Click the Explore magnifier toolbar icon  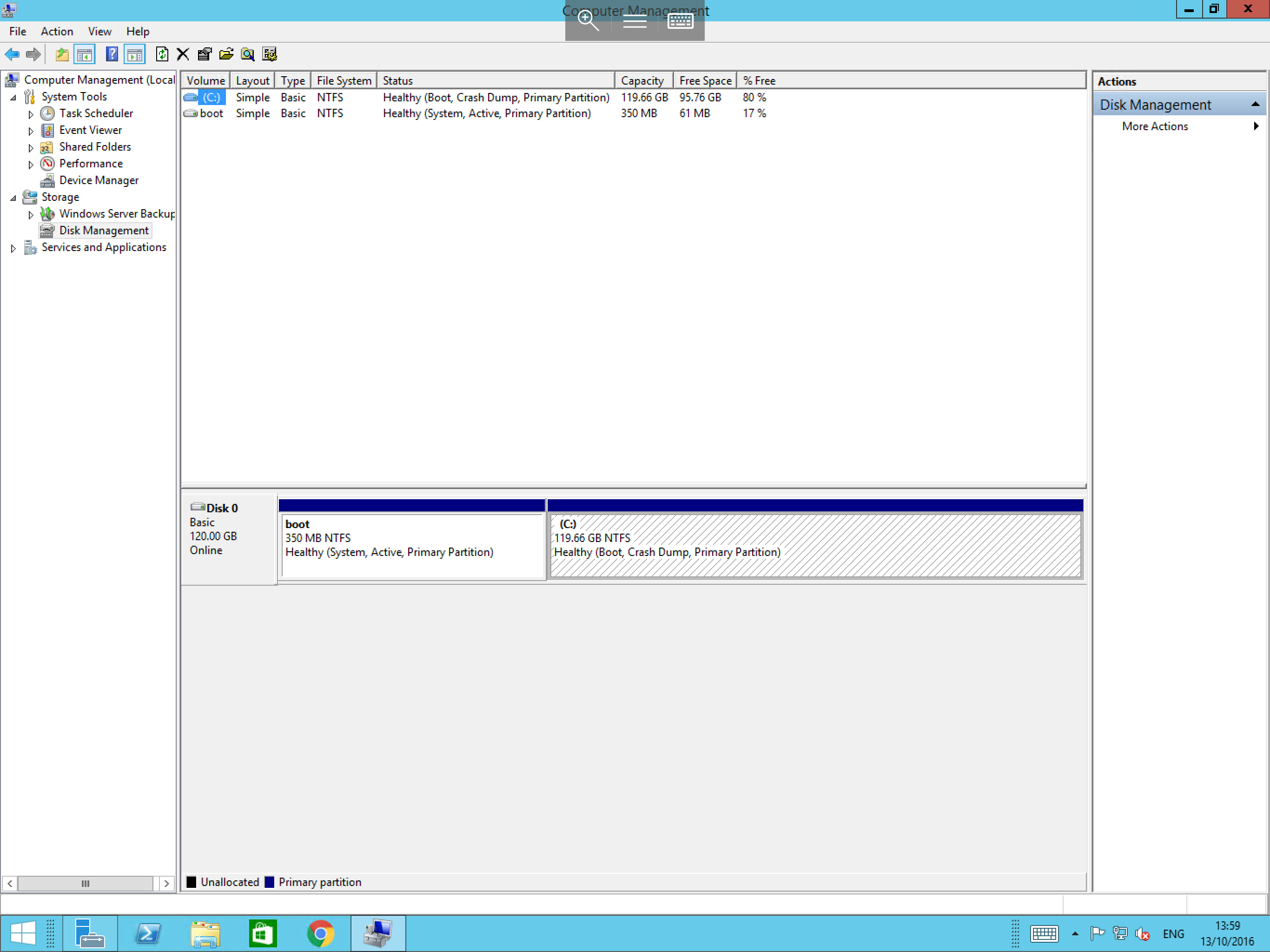[247, 54]
